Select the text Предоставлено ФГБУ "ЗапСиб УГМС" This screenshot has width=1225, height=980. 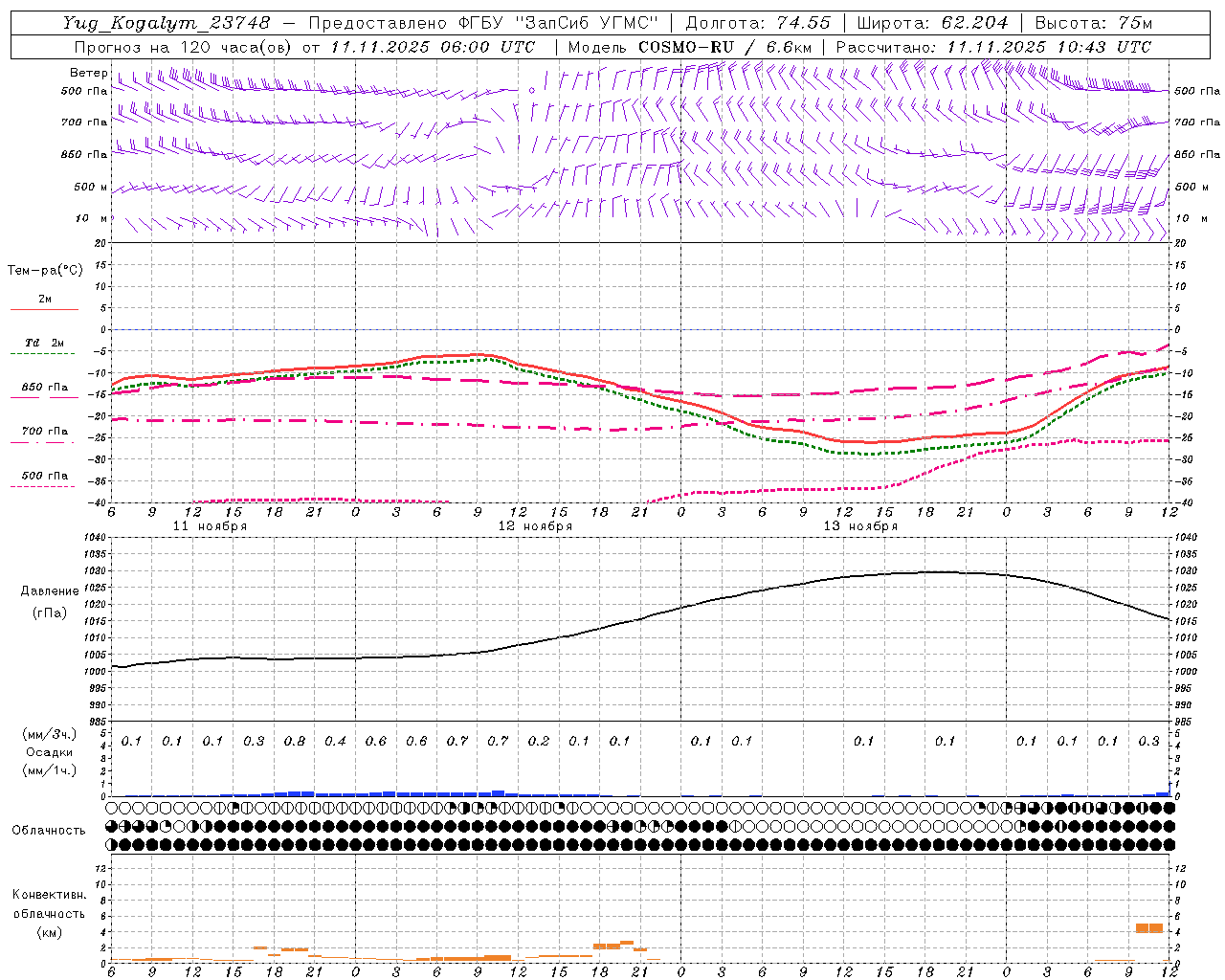click(484, 22)
